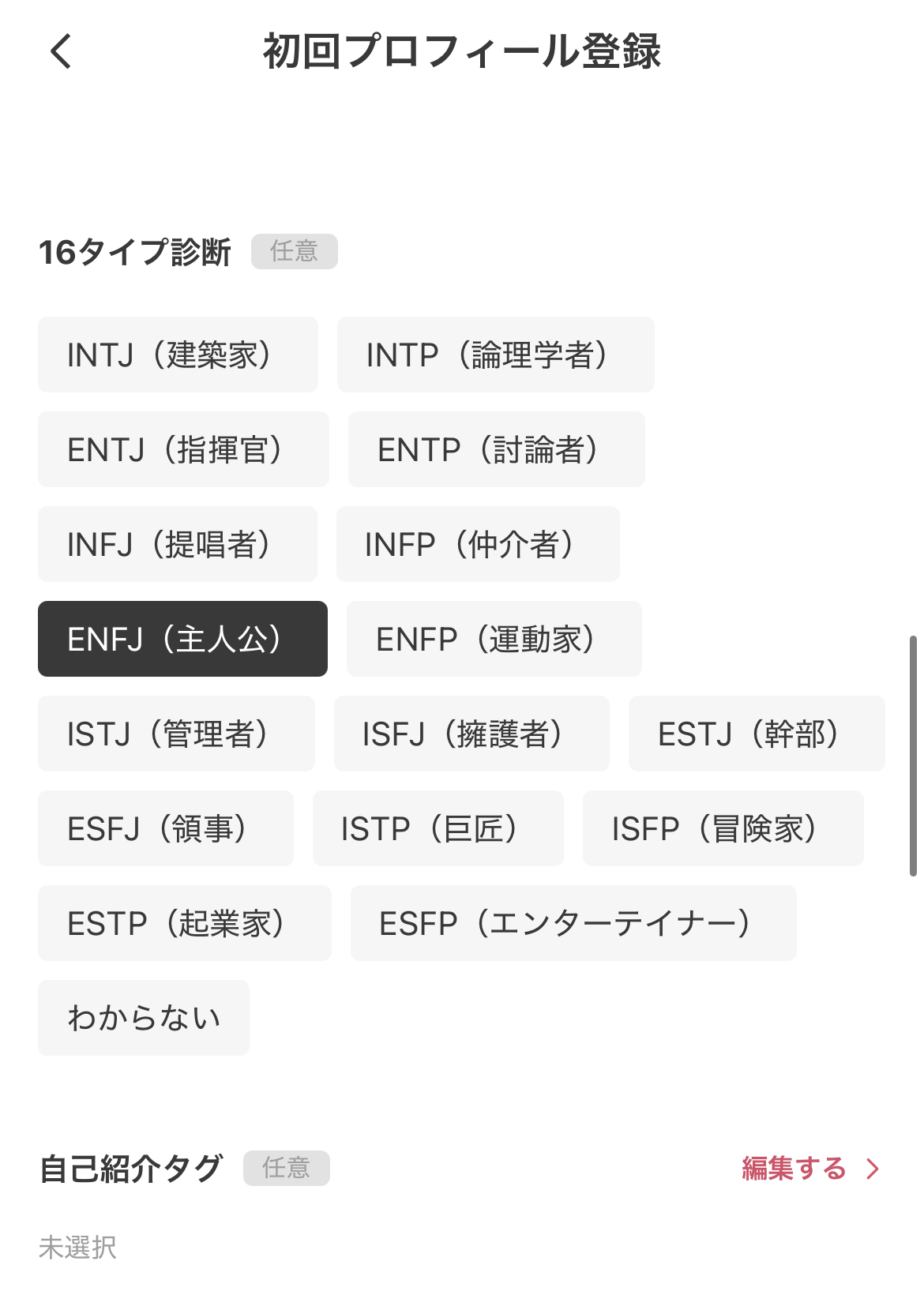Open tag editor via red chevron arrow

pos(873,1169)
